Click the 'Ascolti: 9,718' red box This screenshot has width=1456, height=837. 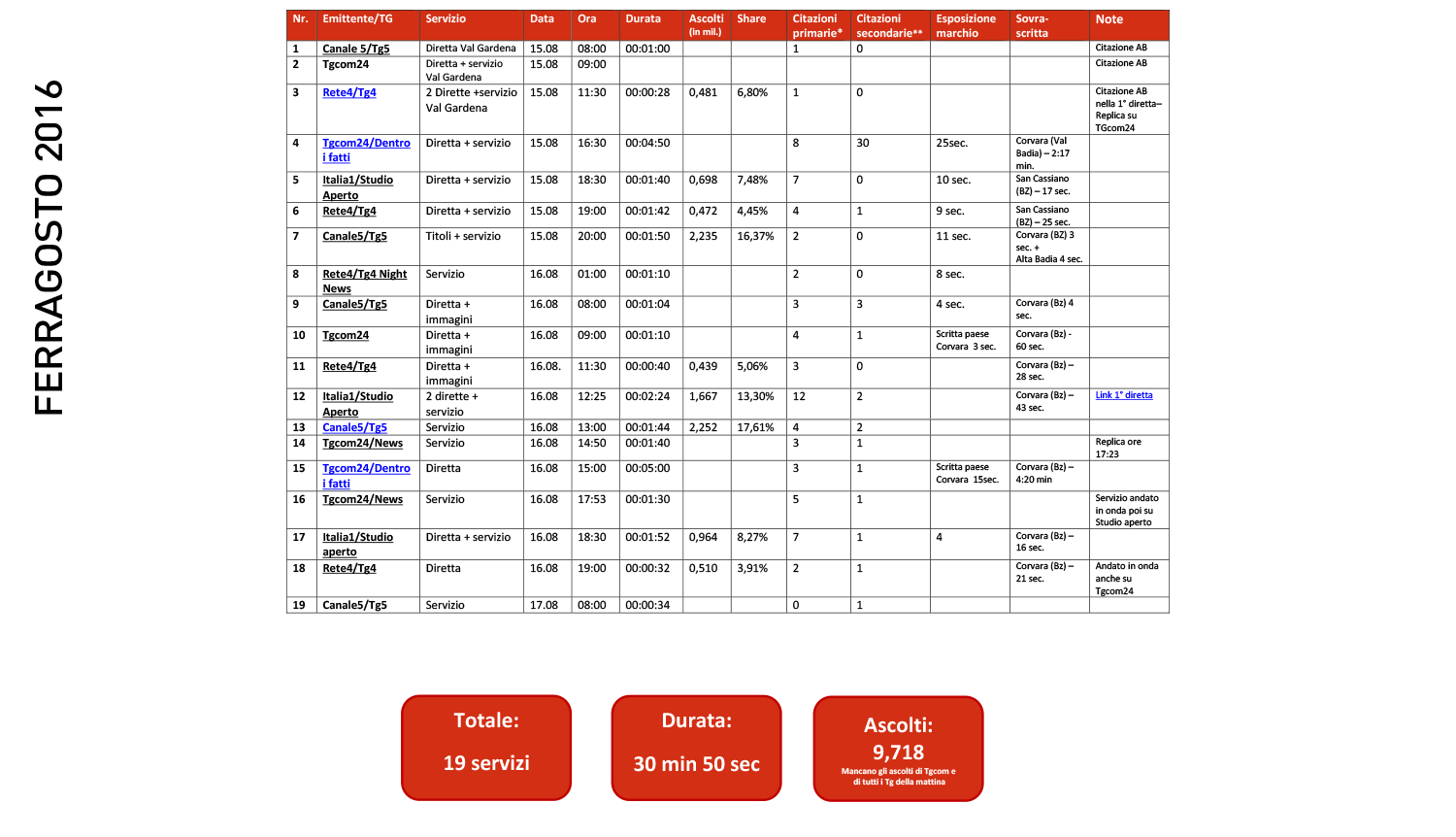(x=898, y=749)
